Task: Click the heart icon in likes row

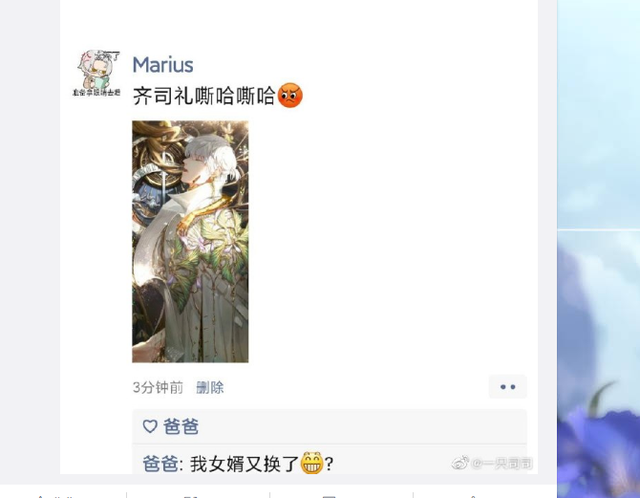Action: tap(150, 427)
